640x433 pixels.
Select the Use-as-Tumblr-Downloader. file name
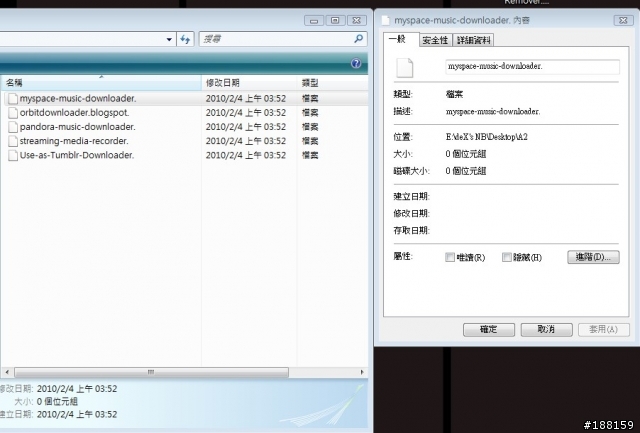(x=77, y=155)
